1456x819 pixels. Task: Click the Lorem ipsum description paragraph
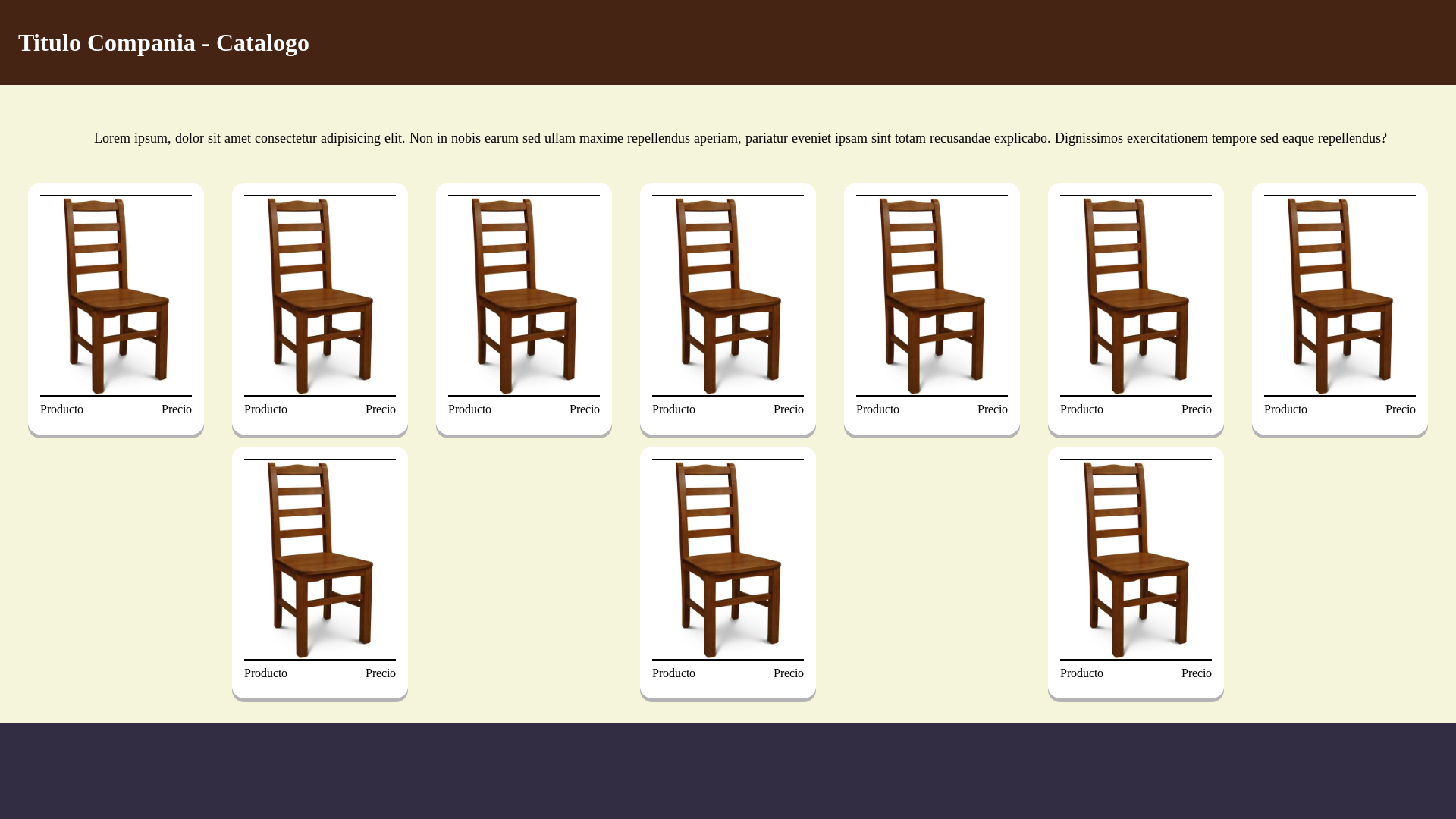pyautogui.click(x=740, y=138)
